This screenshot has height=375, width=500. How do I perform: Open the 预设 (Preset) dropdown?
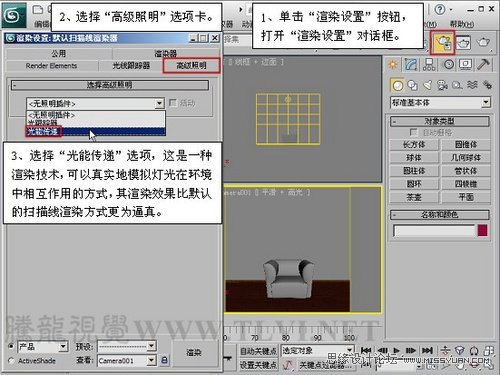pos(151,346)
